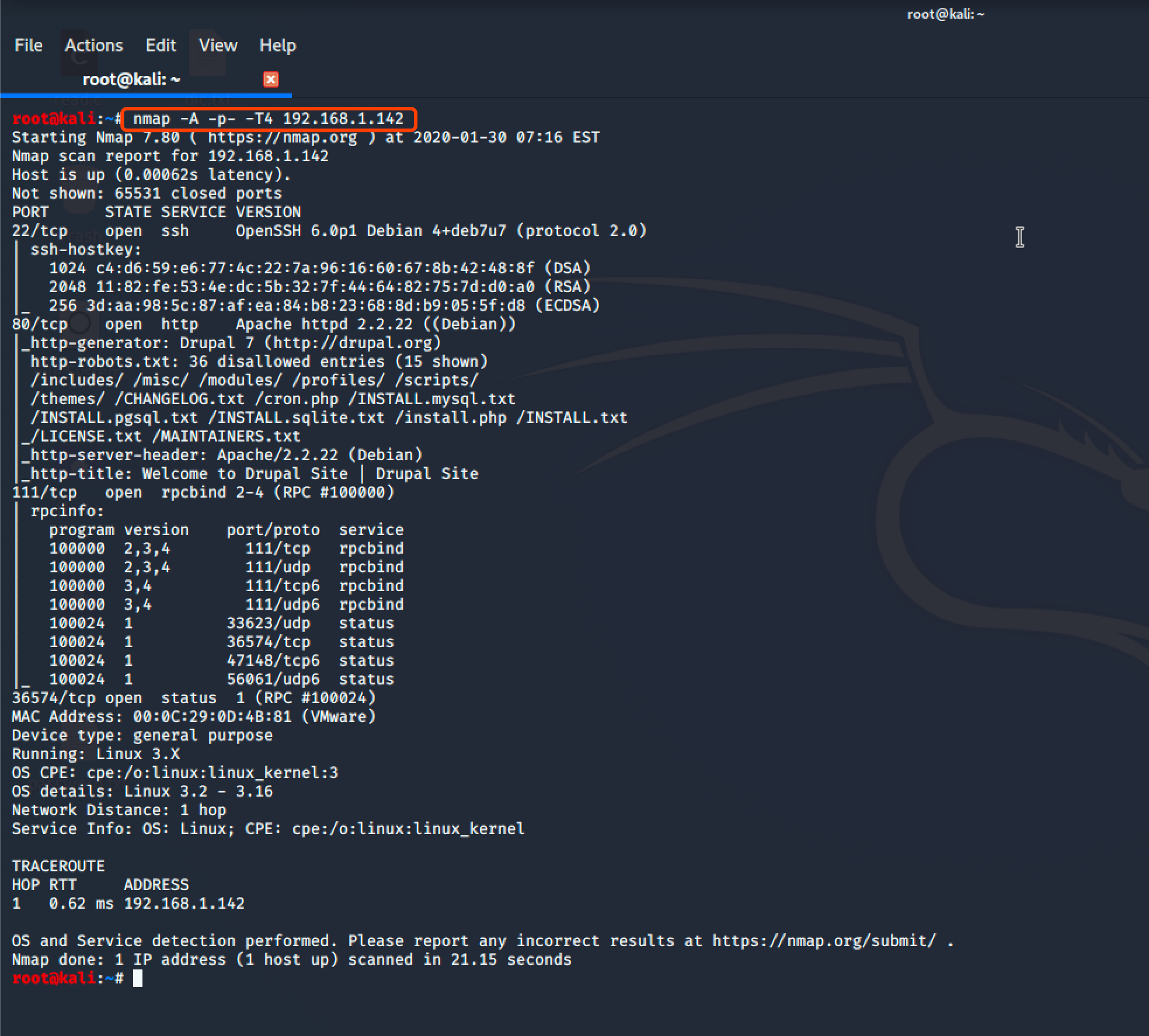This screenshot has height=1036, width=1149.
Task: Click the /install.php robots entry
Action: pyautogui.click(x=450, y=418)
